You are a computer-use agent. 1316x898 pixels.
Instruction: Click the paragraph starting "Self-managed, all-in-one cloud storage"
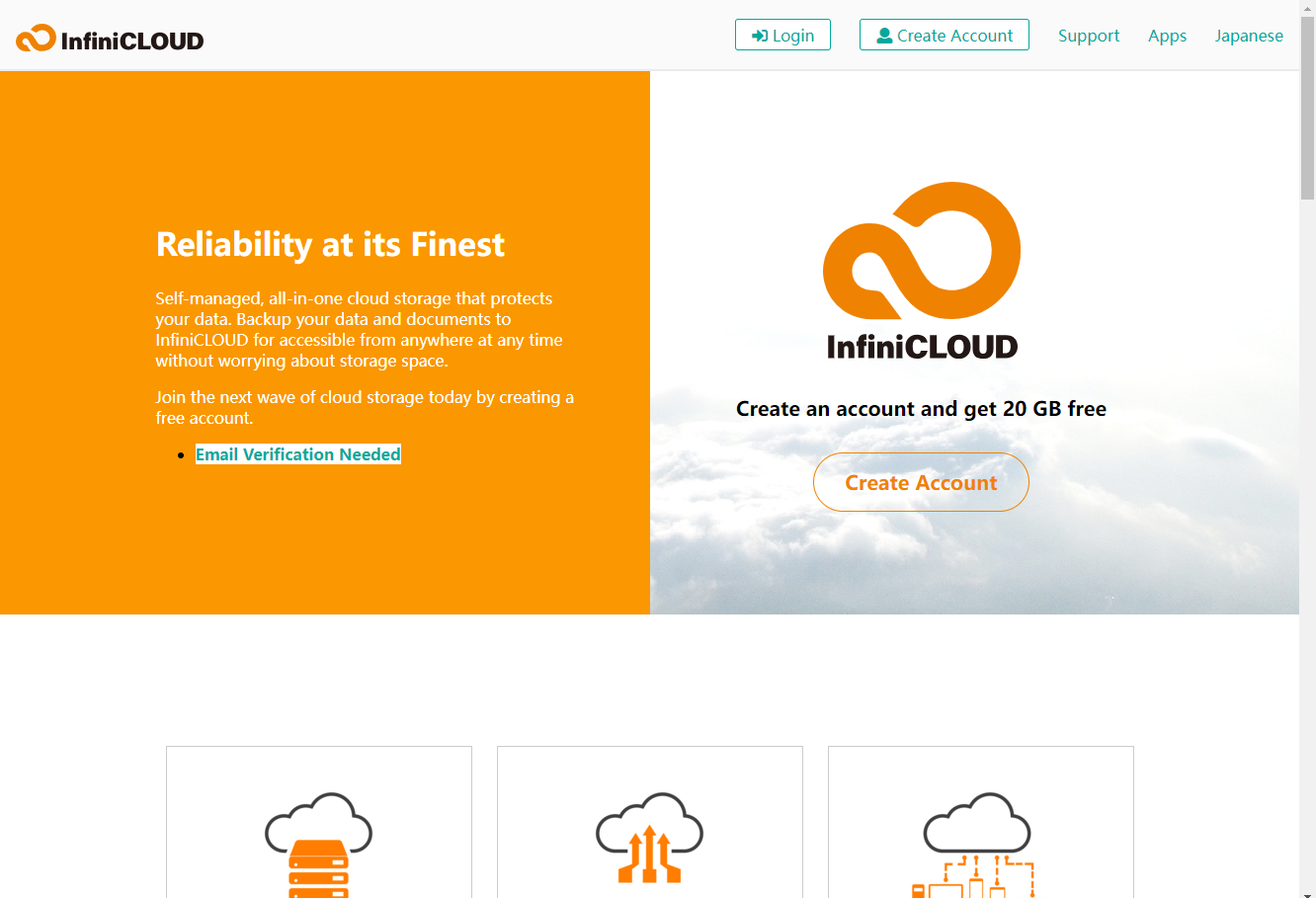[359, 329]
